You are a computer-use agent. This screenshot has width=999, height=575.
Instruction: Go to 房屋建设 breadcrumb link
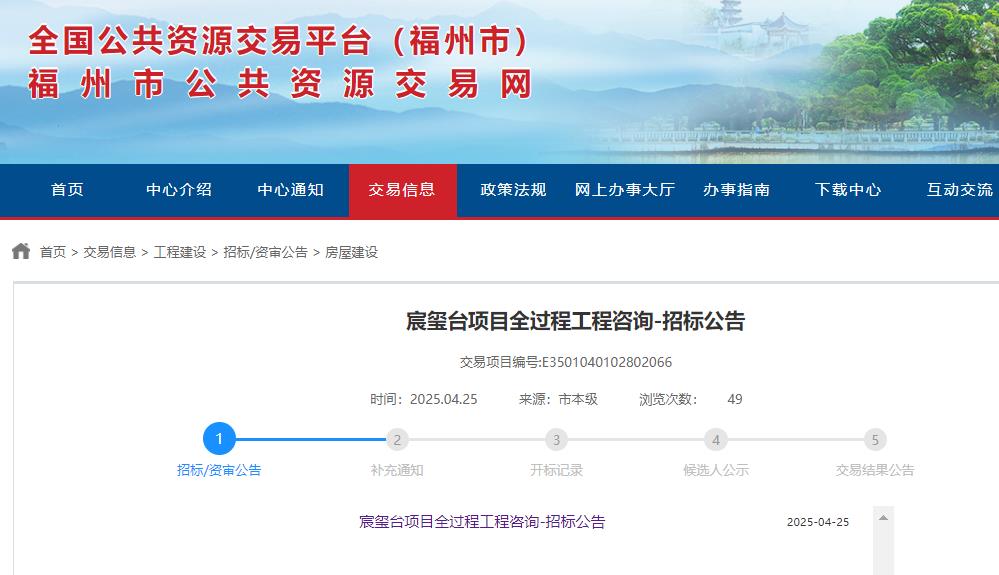pyautogui.click(x=351, y=252)
